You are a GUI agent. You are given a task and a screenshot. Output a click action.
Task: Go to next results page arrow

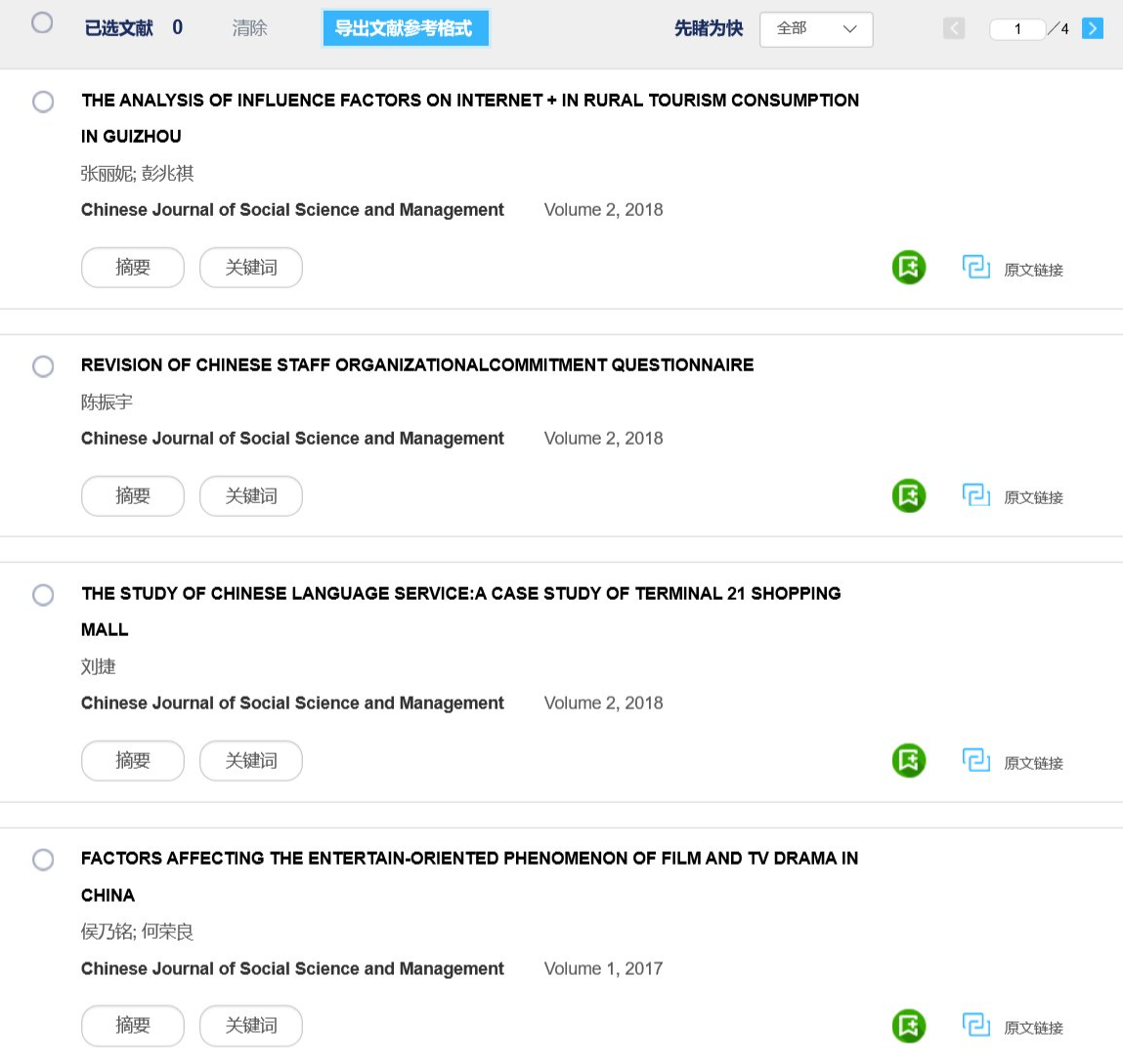1092,28
